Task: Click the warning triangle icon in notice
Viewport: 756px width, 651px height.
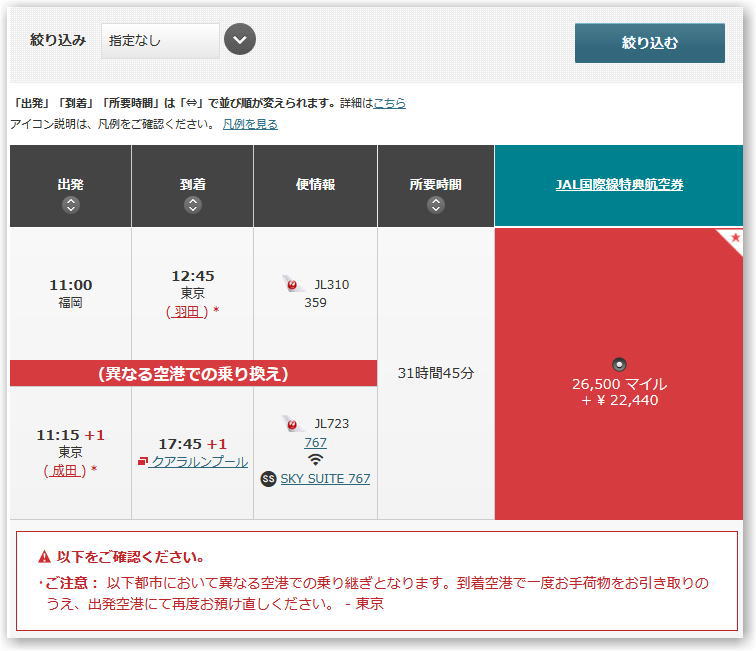Action: tap(44, 557)
